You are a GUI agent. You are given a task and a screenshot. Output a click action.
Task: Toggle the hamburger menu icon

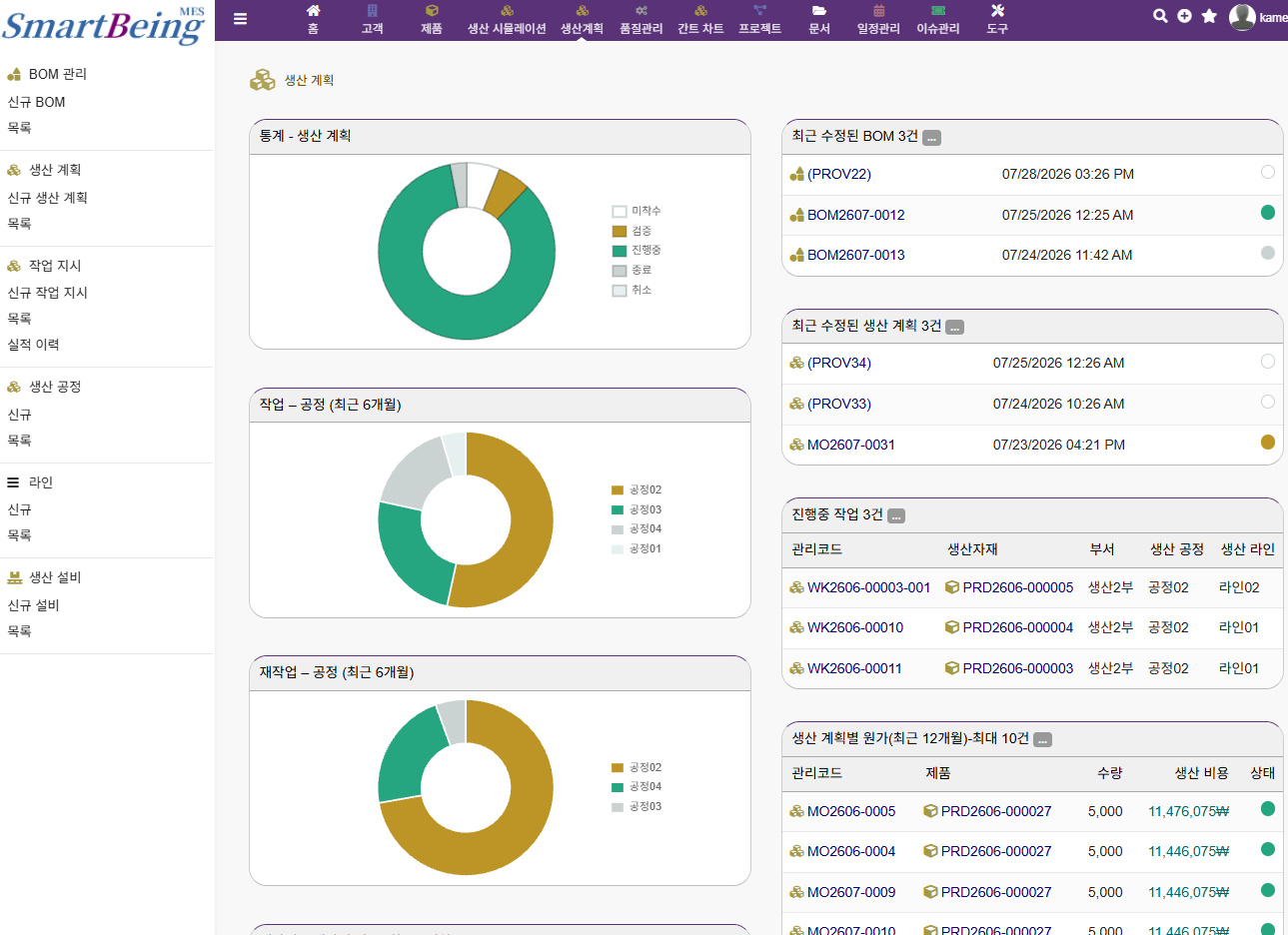coord(240,18)
